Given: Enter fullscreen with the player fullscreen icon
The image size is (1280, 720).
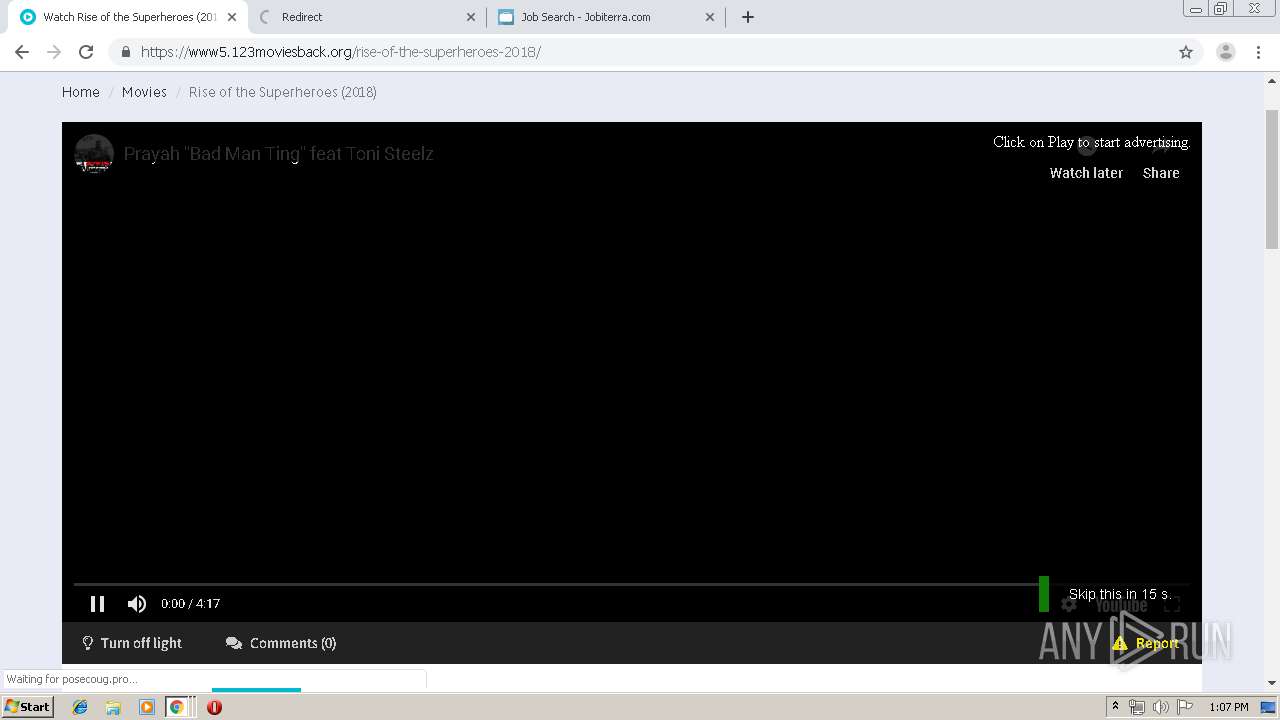Looking at the screenshot, I should (1172, 604).
